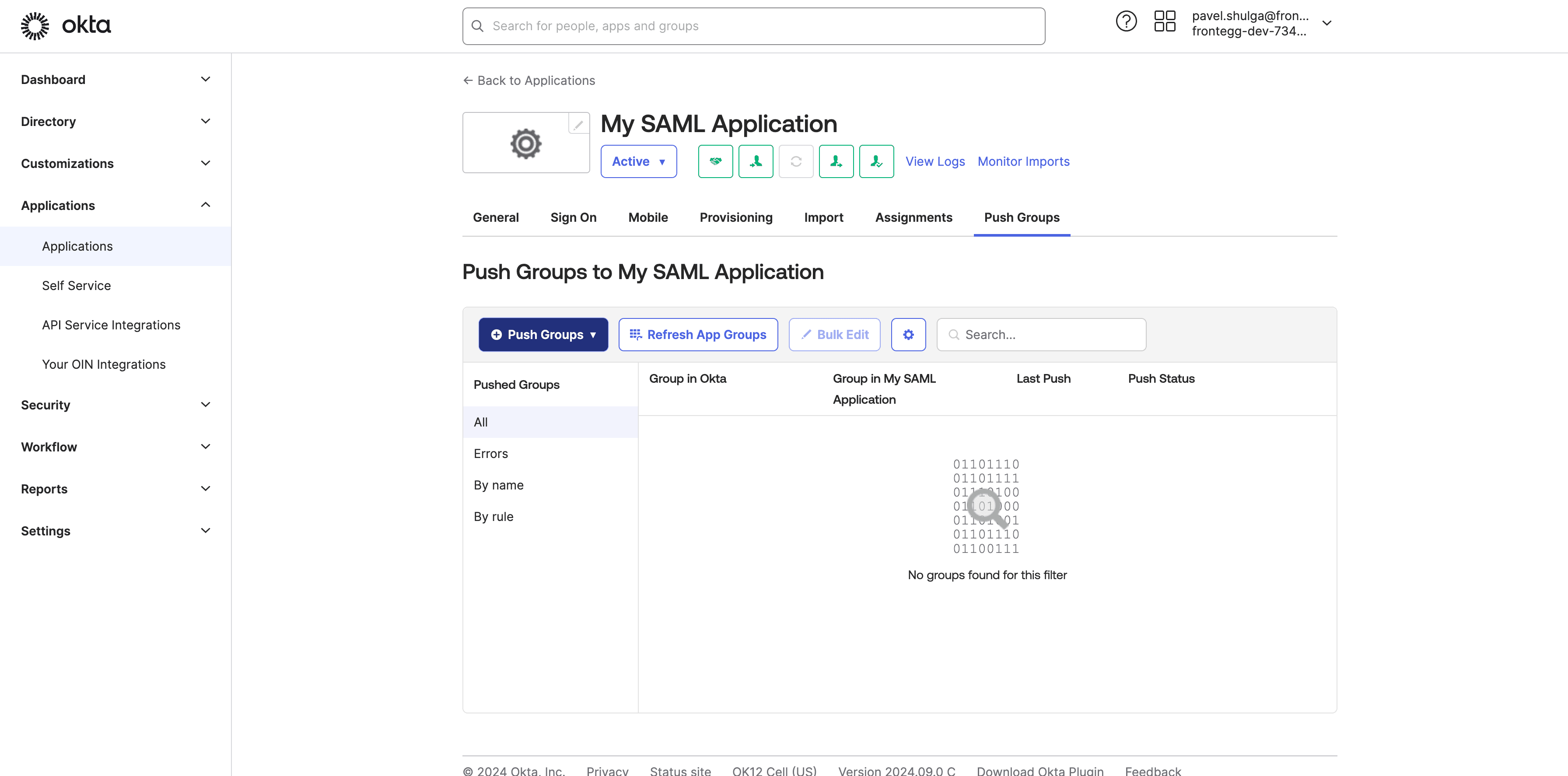Open the View Logs link
Viewport: 1568px width, 776px height.
pos(935,161)
